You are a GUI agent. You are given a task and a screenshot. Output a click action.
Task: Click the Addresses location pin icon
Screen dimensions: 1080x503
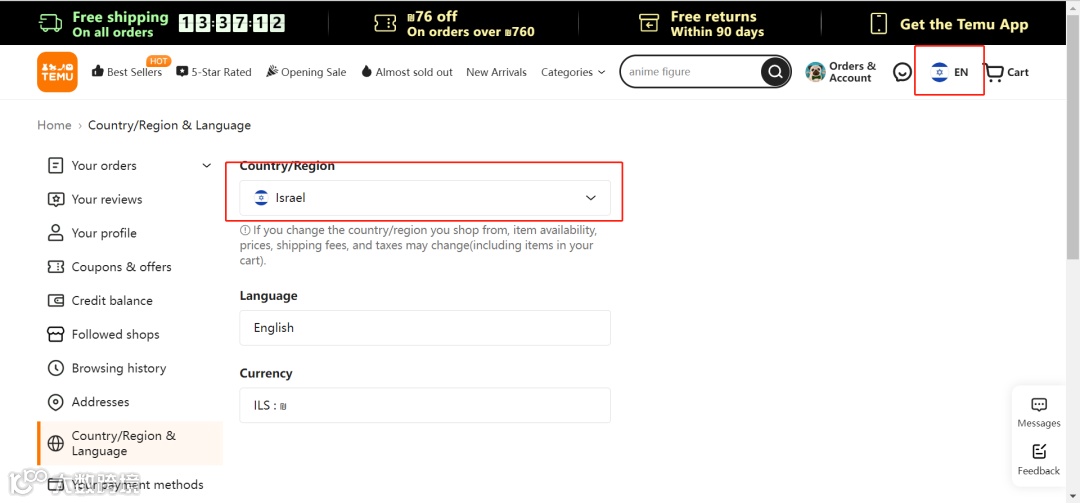tap(55, 402)
